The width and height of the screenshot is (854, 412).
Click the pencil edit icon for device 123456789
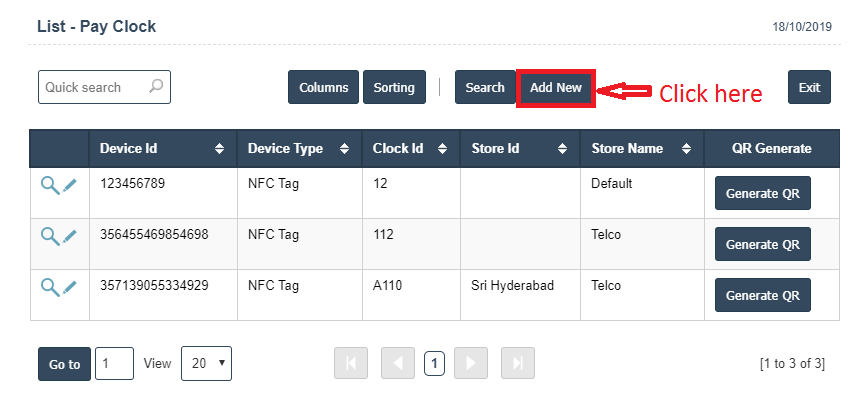pyautogui.click(x=69, y=185)
